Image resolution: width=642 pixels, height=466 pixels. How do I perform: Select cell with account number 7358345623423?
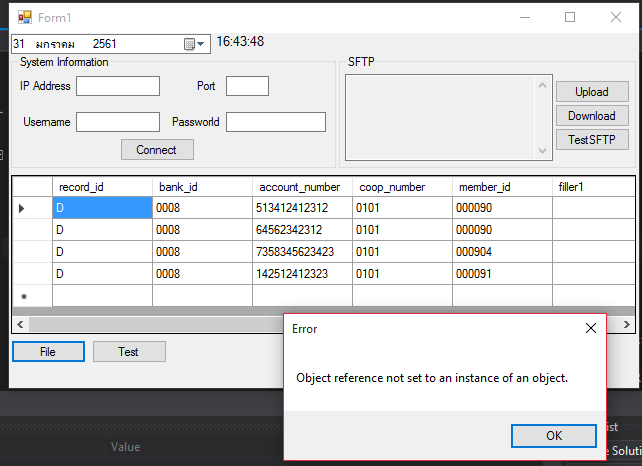coord(302,252)
